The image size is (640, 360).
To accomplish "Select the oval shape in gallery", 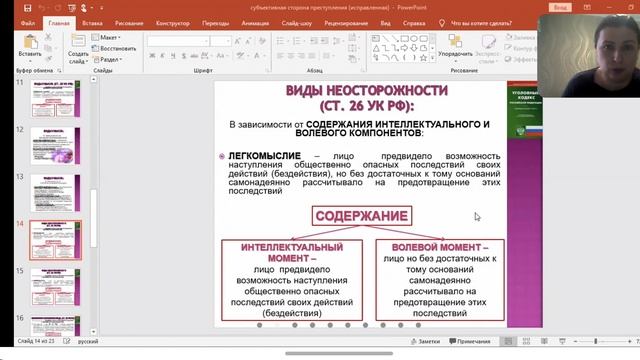I will tap(414, 39).
